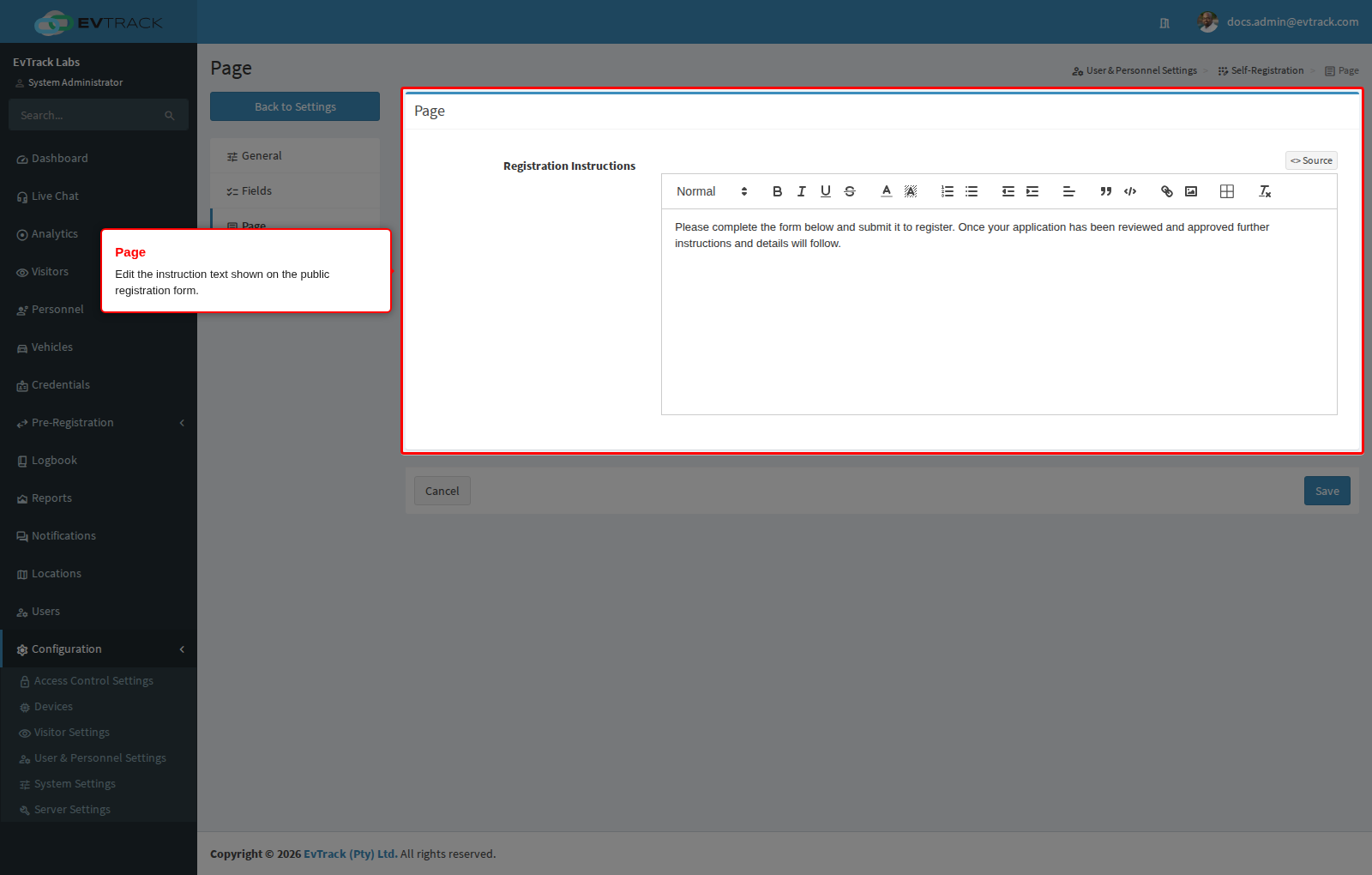Follow the User & Personnel Settings breadcrumb
The image size is (1372, 875).
(1134, 70)
